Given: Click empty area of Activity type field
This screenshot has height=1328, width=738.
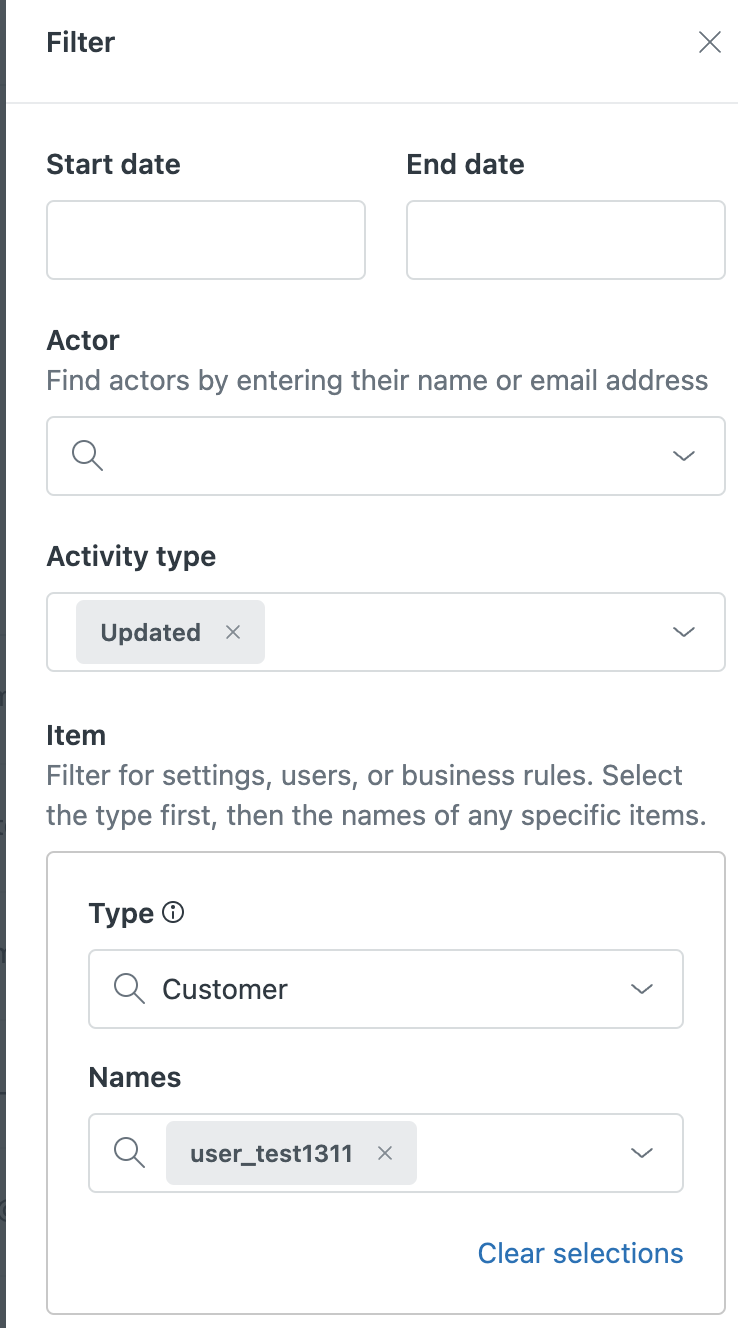Looking at the screenshot, I should (x=460, y=632).
